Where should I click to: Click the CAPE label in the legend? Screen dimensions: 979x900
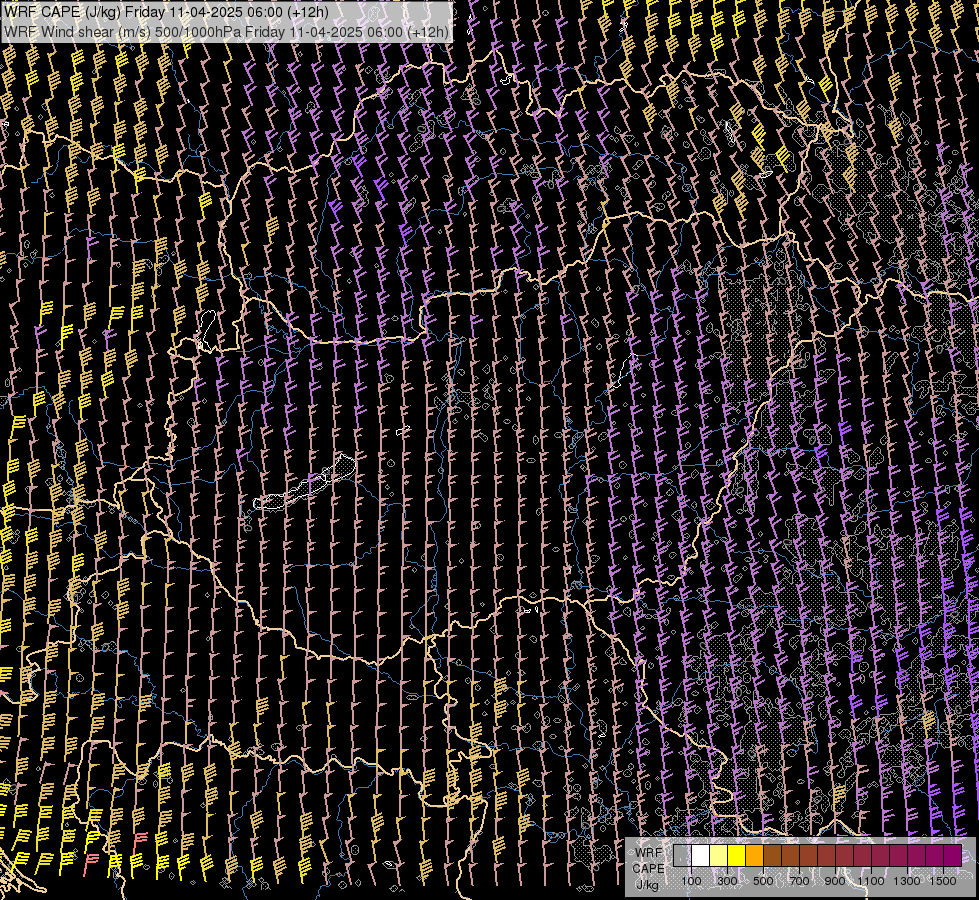coord(648,869)
